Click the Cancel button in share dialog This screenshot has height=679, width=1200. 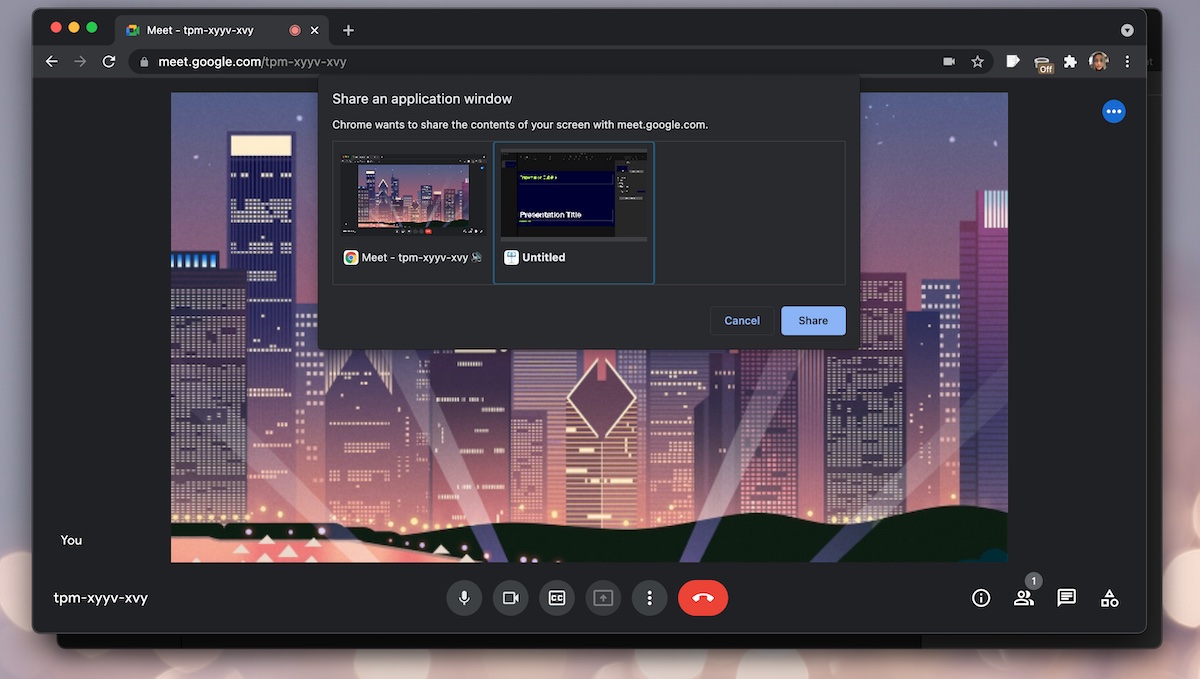tap(742, 321)
